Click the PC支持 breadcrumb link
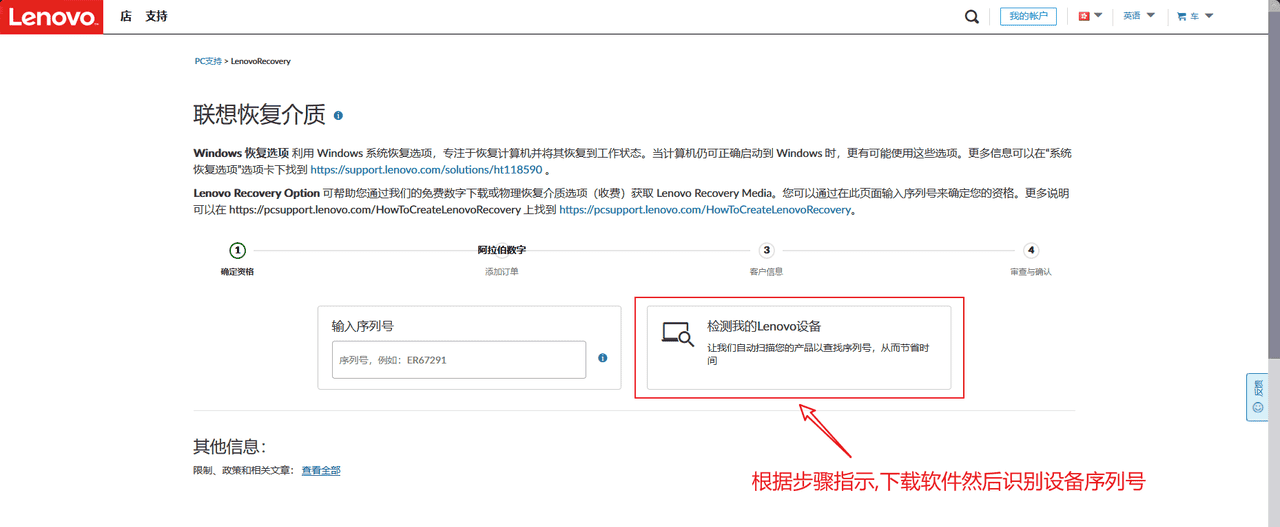 click(208, 61)
